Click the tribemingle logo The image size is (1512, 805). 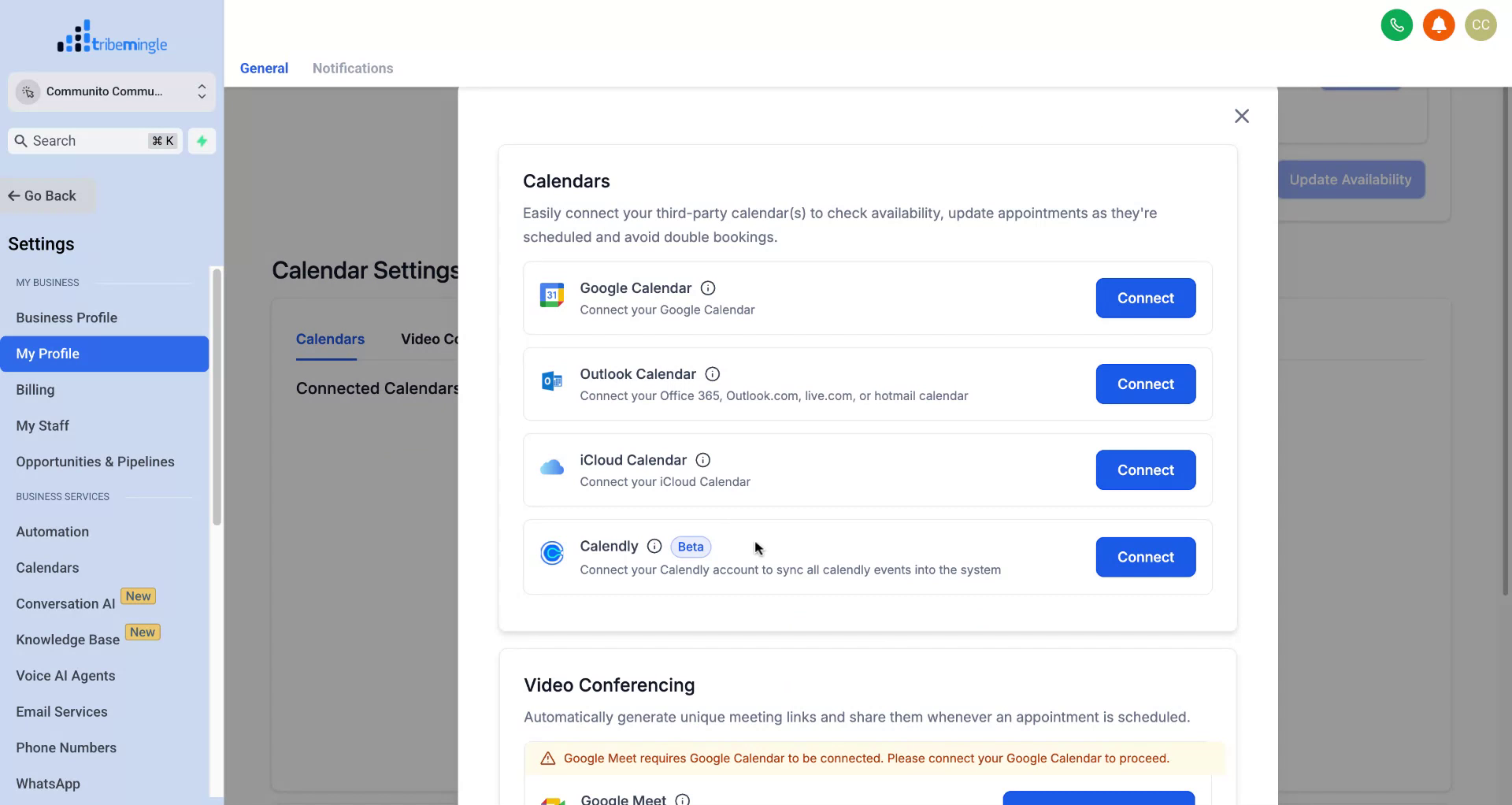[112, 36]
